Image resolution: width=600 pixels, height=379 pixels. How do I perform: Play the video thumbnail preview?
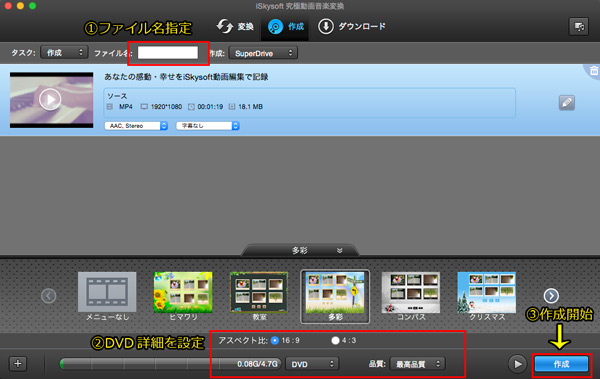point(51,100)
